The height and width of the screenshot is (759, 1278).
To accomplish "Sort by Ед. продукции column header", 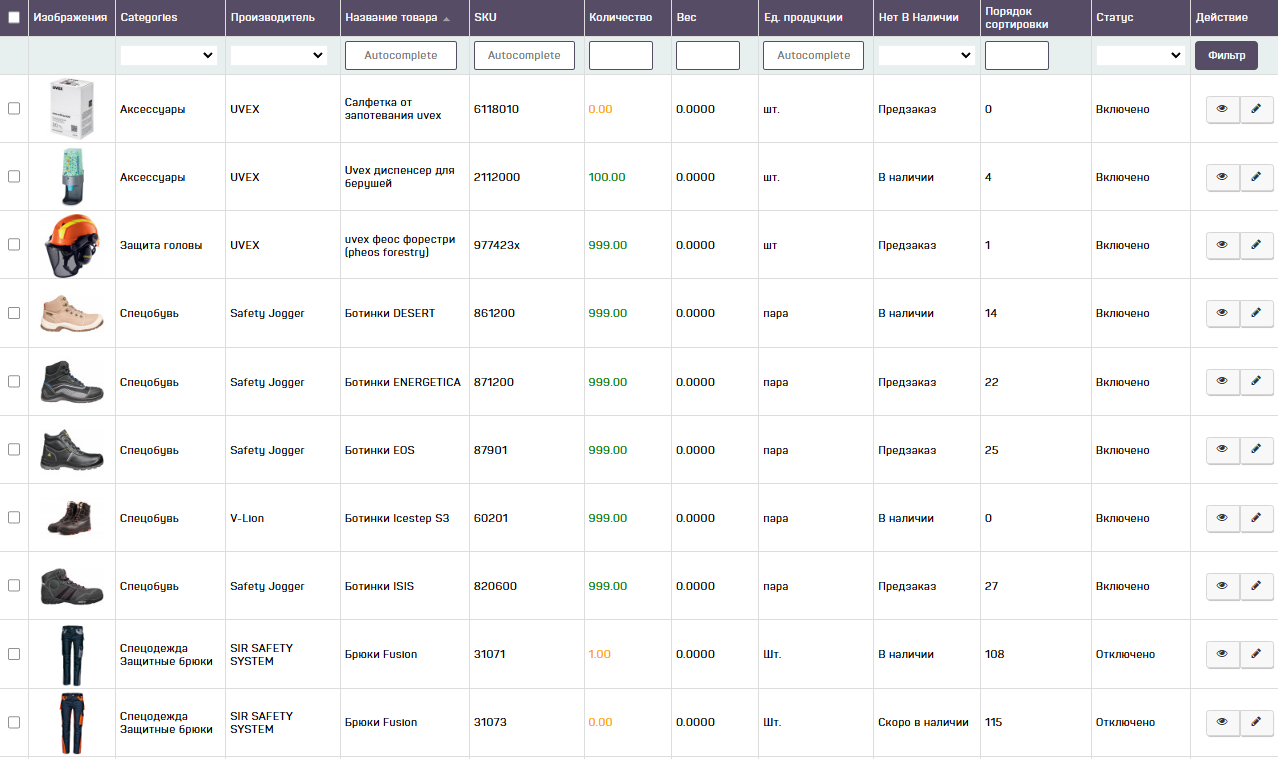I will tap(802, 17).
